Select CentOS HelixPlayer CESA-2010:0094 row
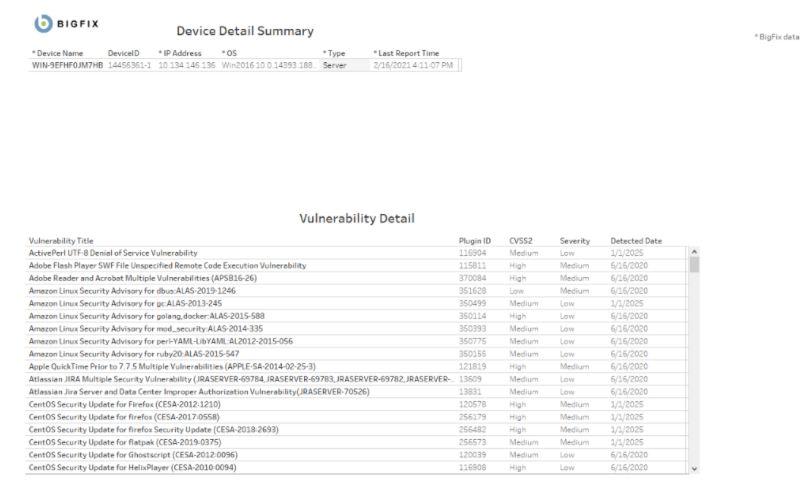The width and height of the screenshot is (806, 493). point(356,467)
